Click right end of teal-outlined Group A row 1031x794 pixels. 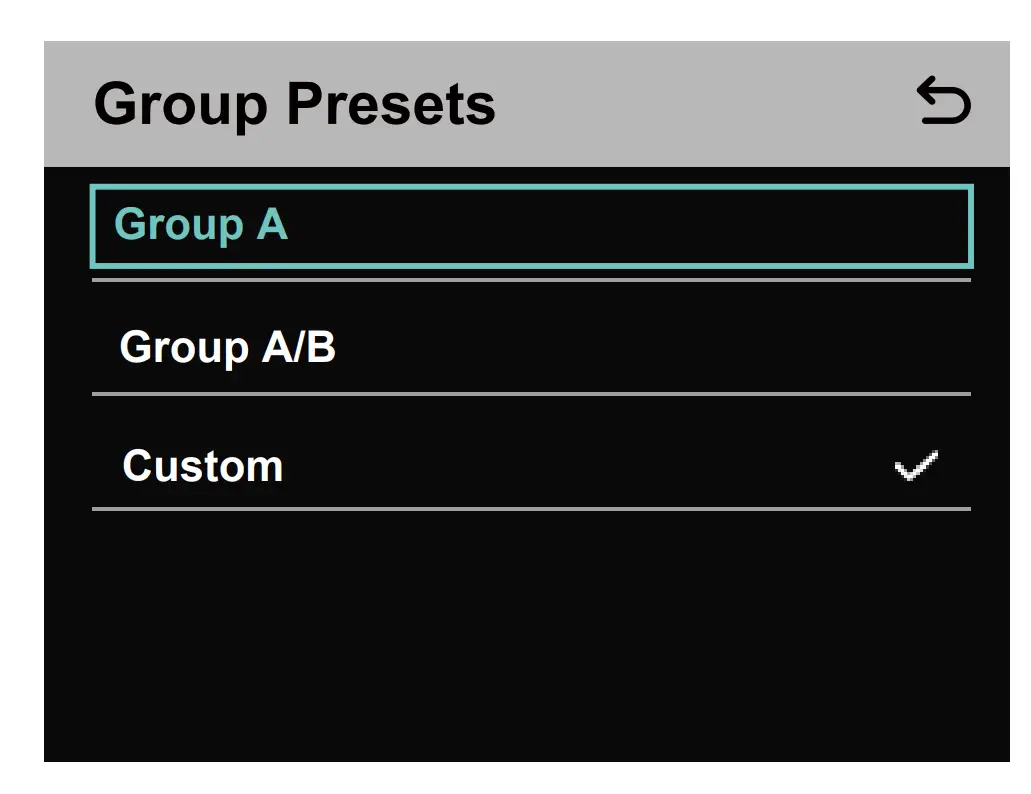[900, 226]
